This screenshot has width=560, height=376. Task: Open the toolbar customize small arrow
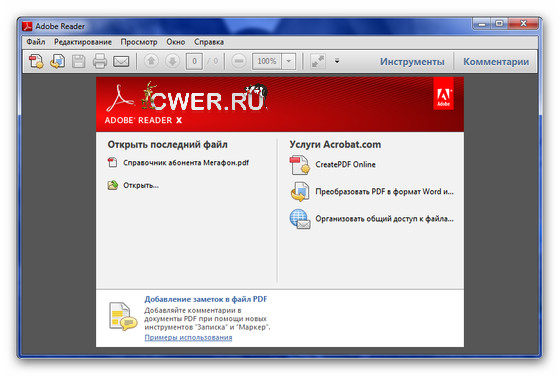coord(337,61)
